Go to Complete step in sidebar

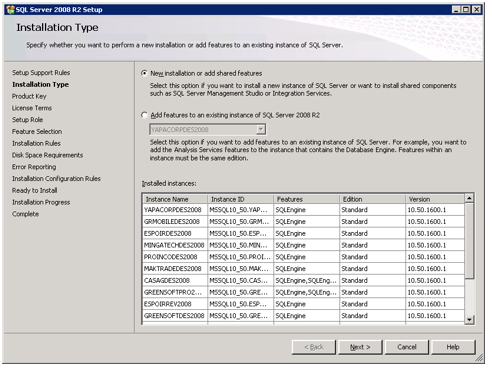click(x=25, y=214)
